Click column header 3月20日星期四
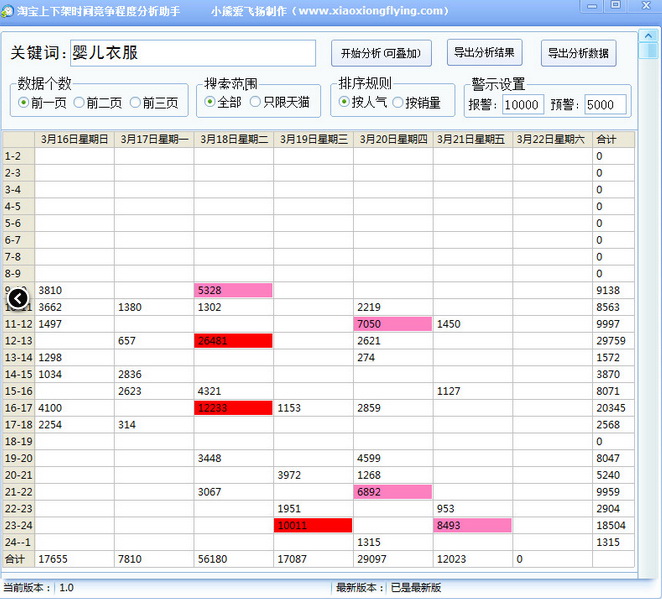 tap(393, 139)
